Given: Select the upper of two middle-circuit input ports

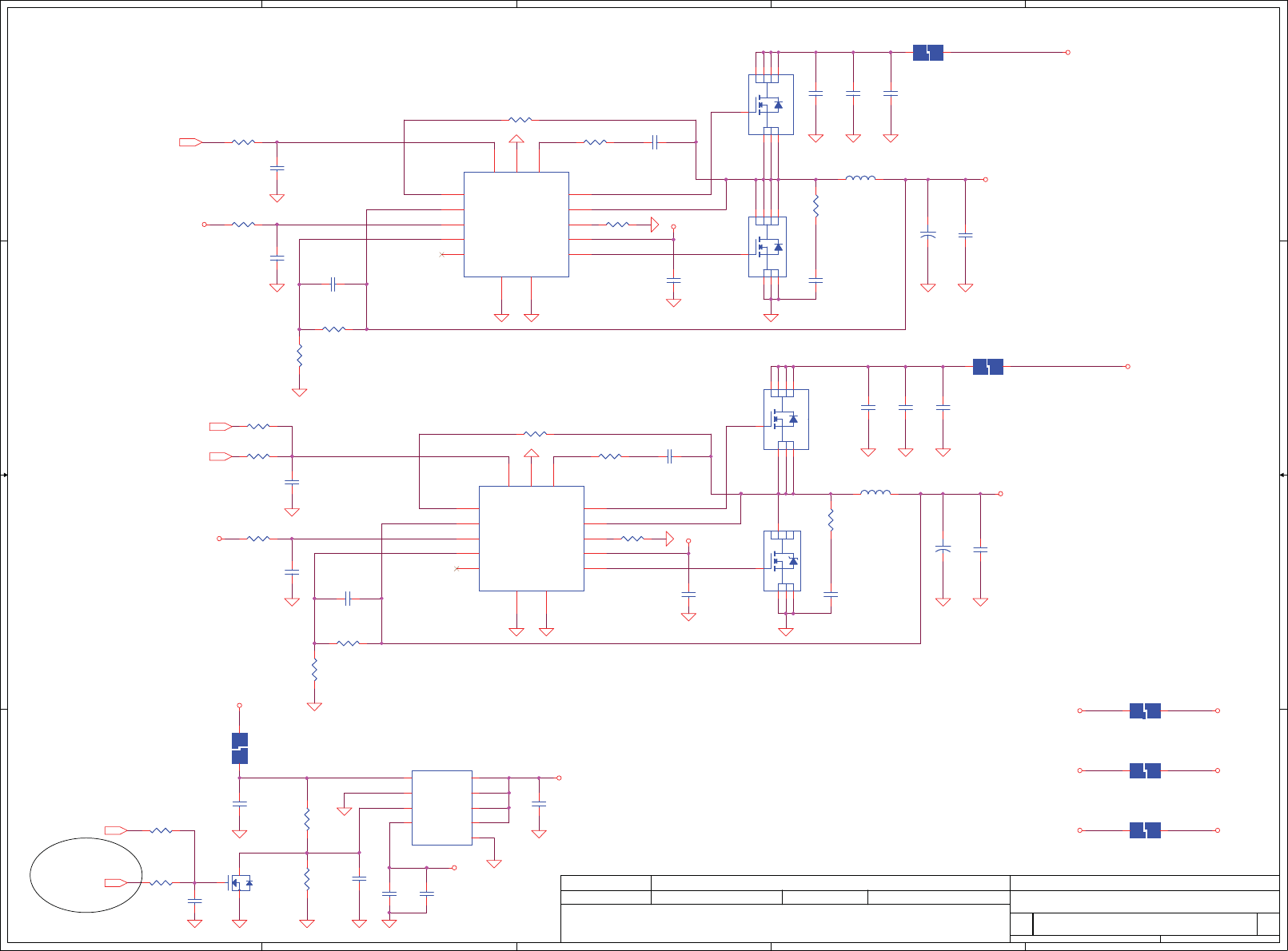Looking at the screenshot, I should point(221,427).
